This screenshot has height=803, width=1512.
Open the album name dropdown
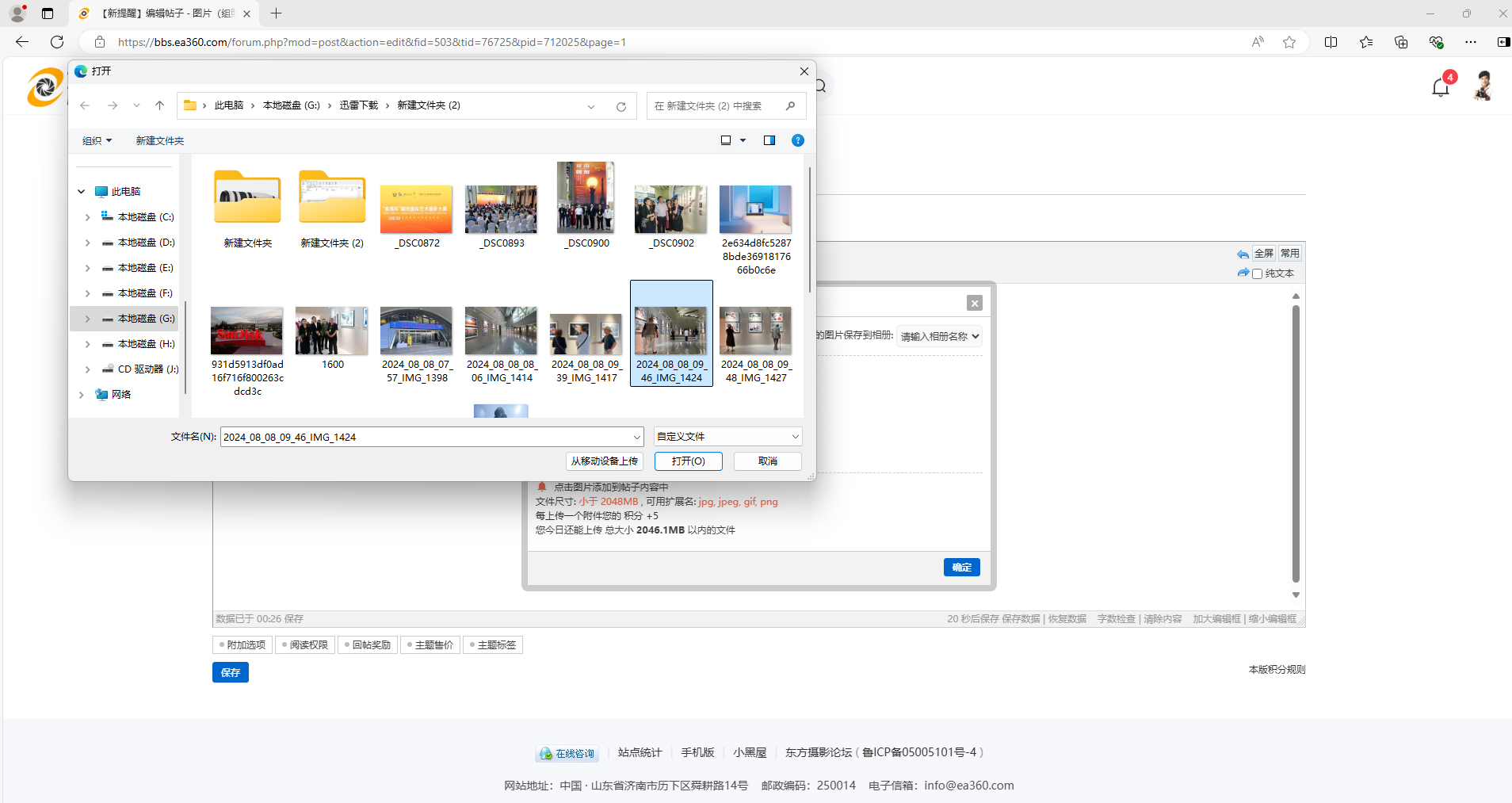point(940,336)
